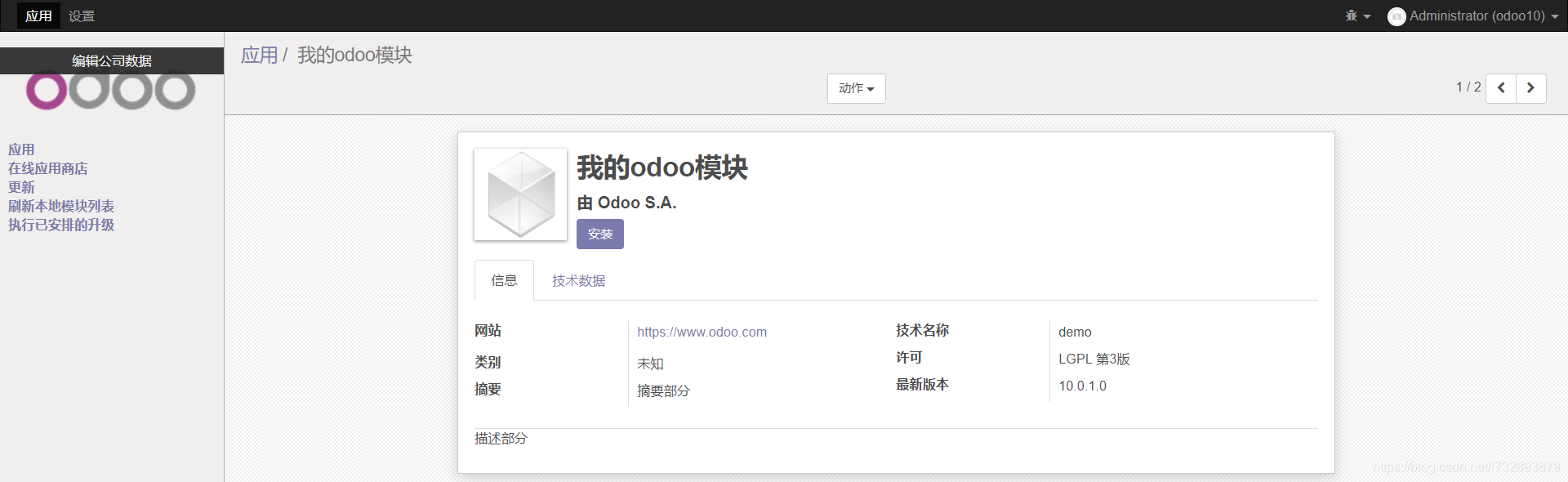Click the version value 10.0.1.0
This screenshot has width=1568, height=482.
1082,386
